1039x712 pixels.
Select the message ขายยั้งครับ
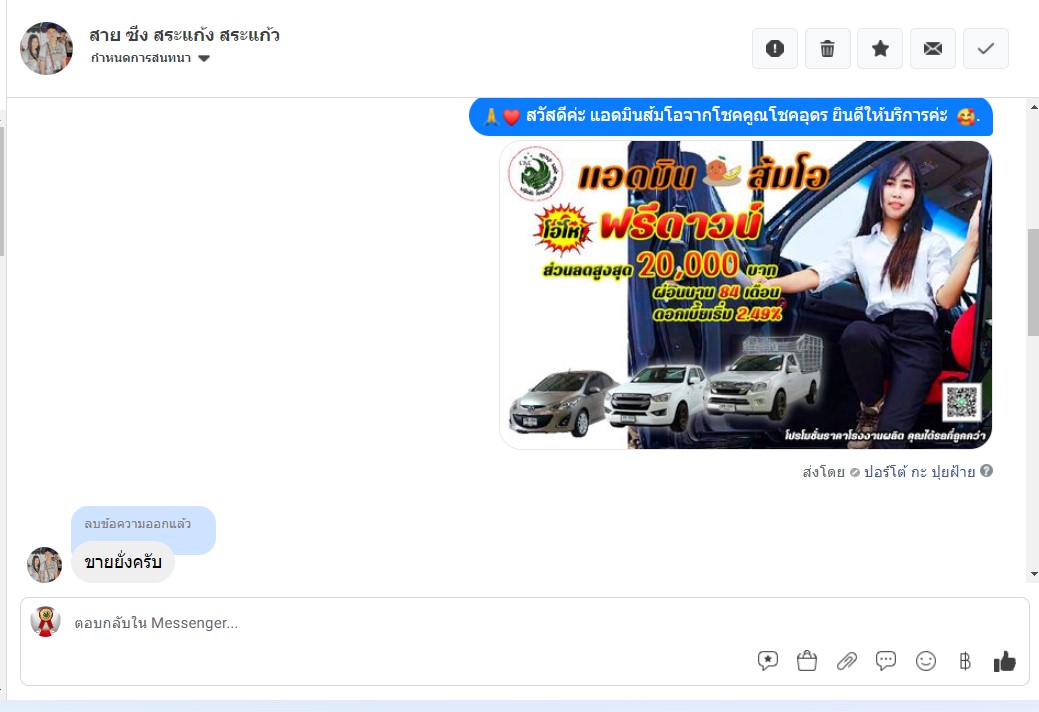coord(123,562)
